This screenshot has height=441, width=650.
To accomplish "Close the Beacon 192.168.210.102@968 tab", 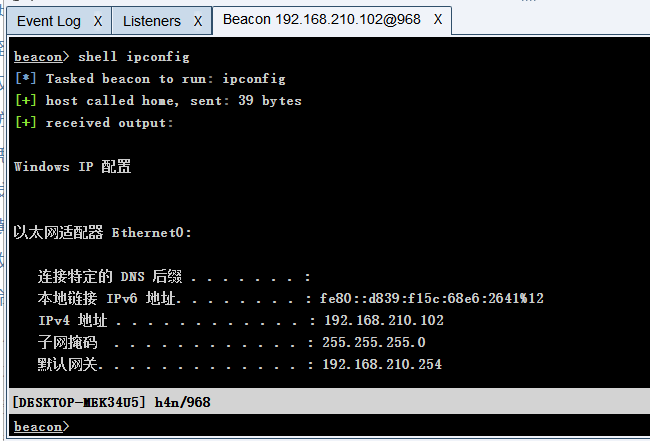I will point(438,19).
